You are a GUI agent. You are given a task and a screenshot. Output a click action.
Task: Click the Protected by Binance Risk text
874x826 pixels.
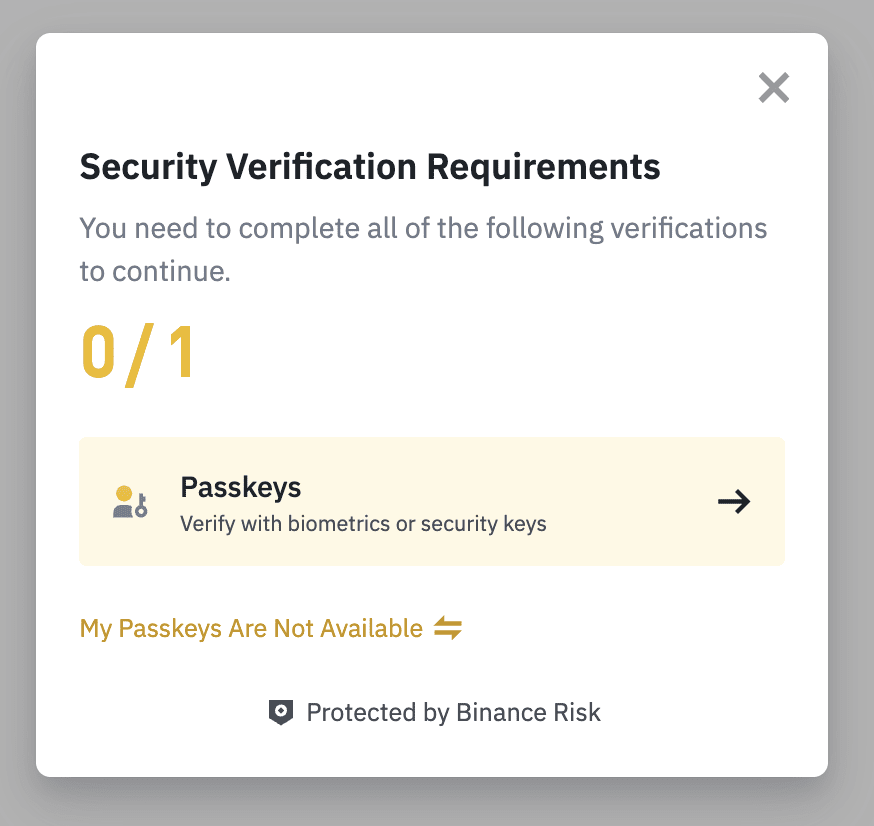(453, 713)
